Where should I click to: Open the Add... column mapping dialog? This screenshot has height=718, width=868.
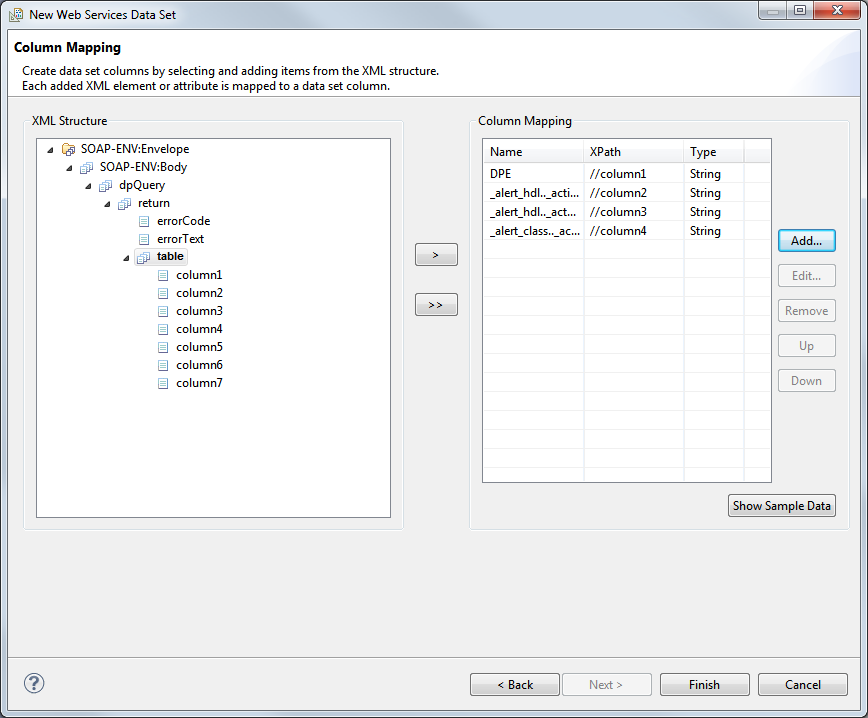click(x=806, y=241)
